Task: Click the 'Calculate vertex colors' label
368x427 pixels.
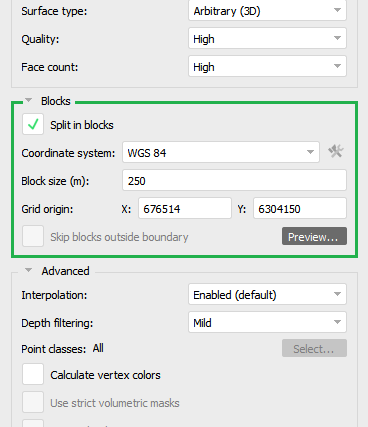Action: [105, 375]
